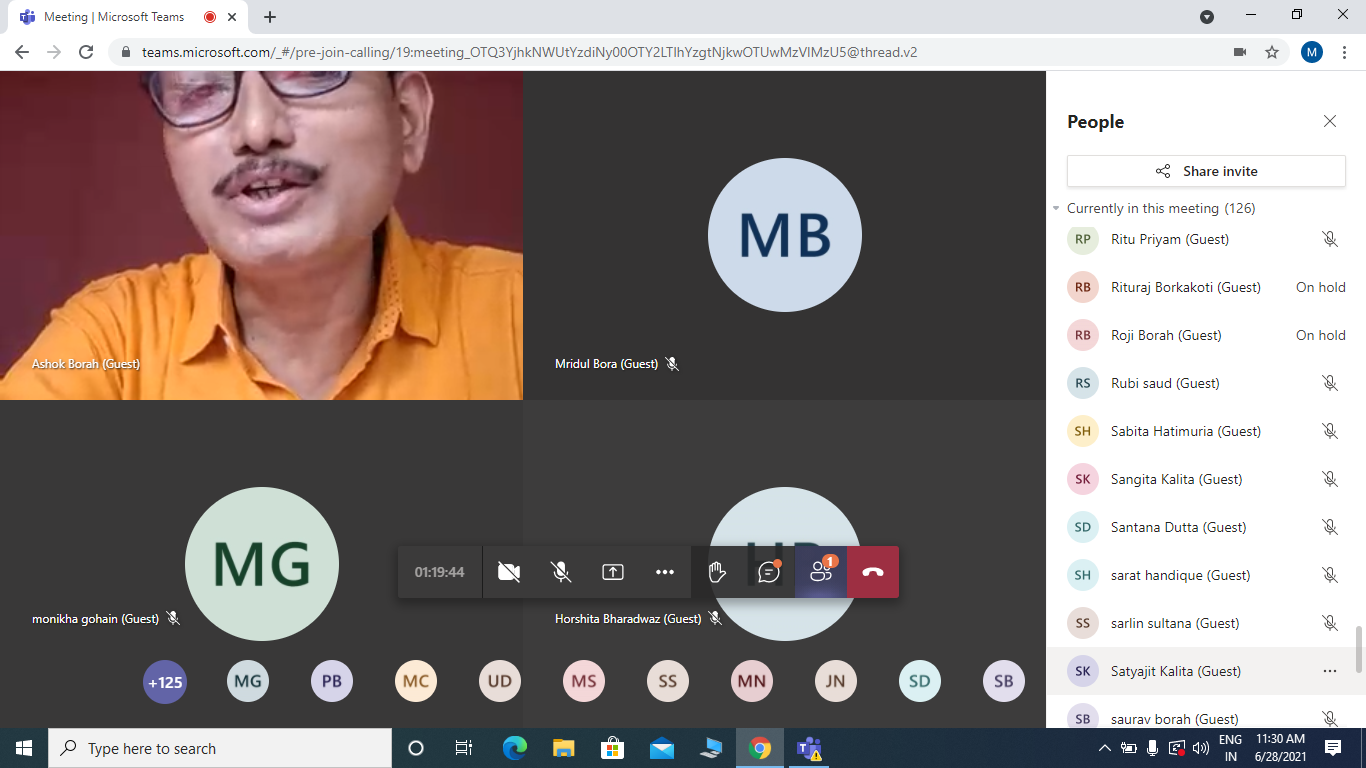Screen dimensions: 1366x768
Task: Select Ashok Borah's video tile
Action: click(261, 235)
